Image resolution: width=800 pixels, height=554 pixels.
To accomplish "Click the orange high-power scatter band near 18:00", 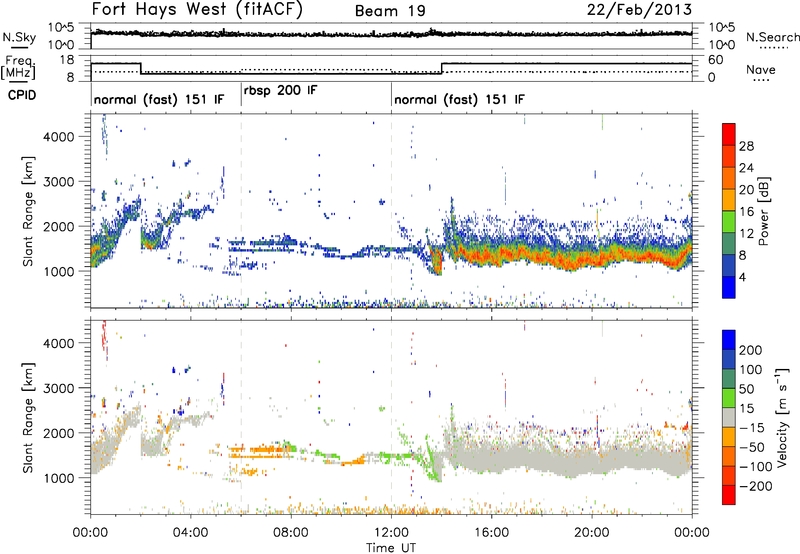I will point(542,255).
